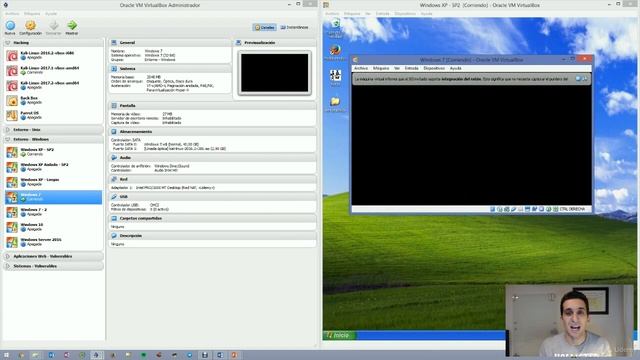Click the Windows Server 2016 OS icon
This screenshot has height=360, width=640.
[x=12, y=242]
